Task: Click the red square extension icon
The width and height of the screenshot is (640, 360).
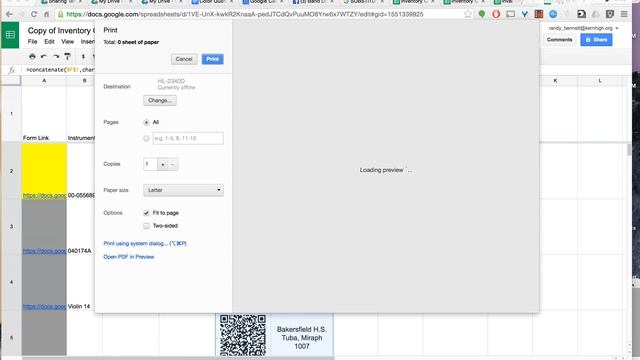Action: [539, 14]
